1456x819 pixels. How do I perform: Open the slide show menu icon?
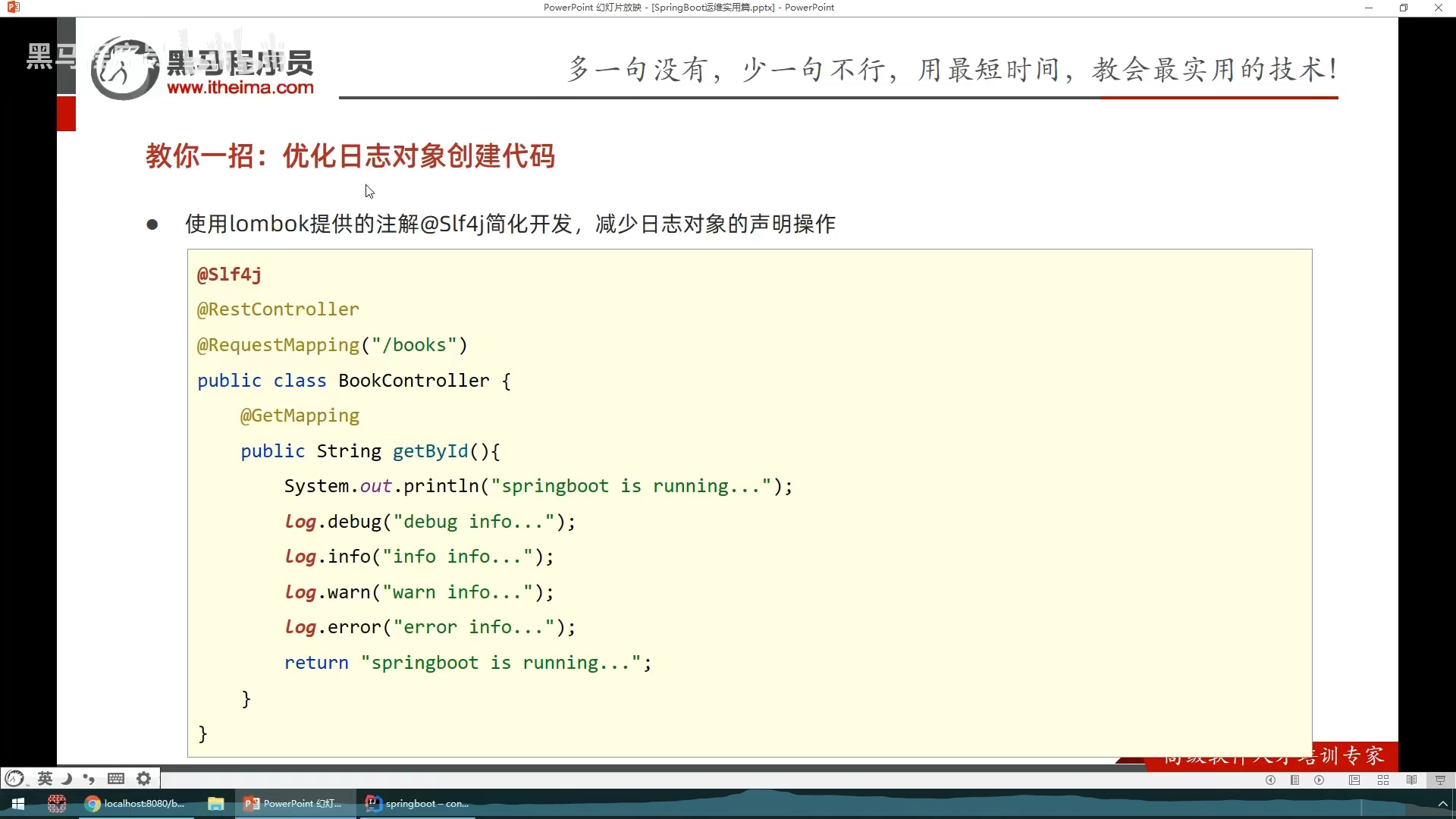pos(1294,780)
